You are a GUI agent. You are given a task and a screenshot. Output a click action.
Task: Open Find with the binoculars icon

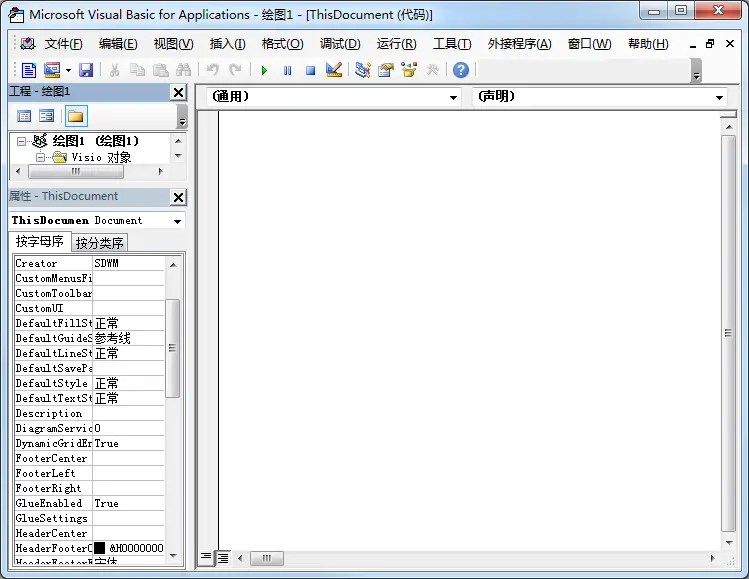pos(183,70)
